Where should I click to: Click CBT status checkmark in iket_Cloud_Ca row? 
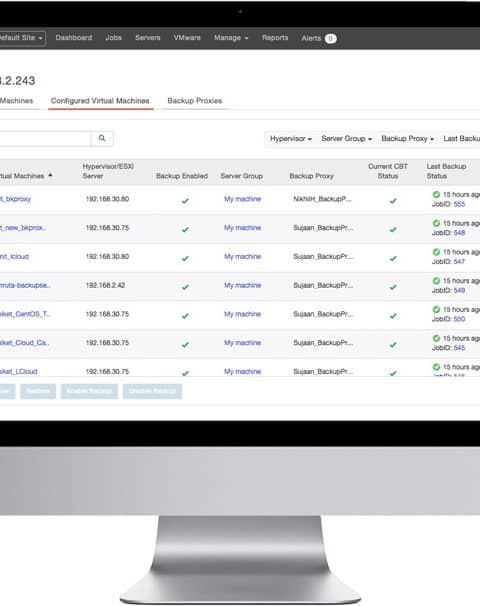(x=393, y=344)
